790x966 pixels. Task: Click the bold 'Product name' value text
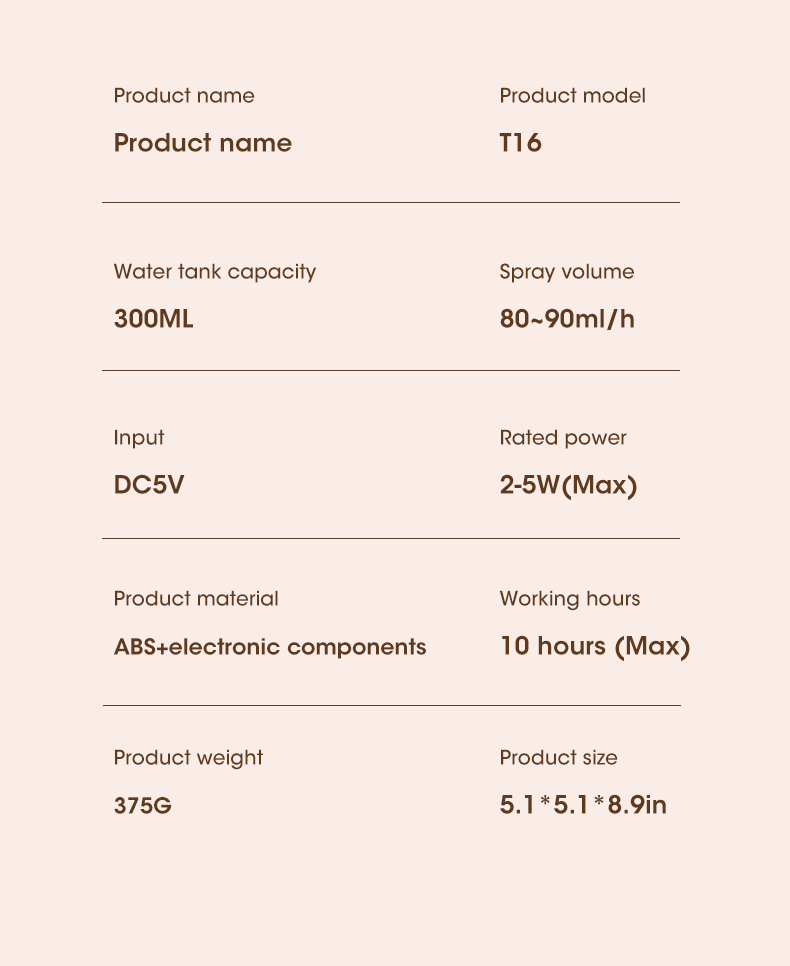click(203, 143)
